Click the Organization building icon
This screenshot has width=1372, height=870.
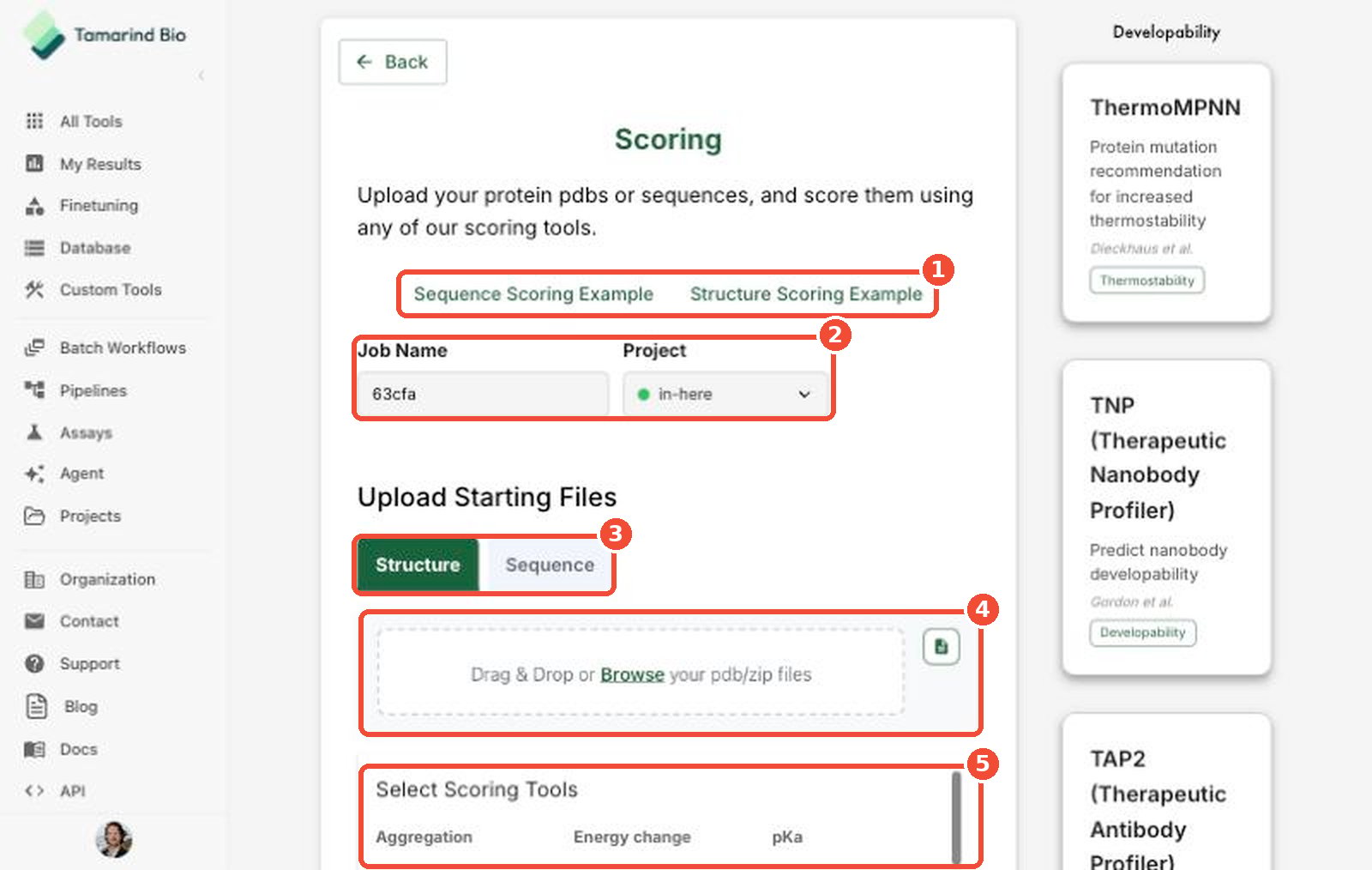[34, 579]
